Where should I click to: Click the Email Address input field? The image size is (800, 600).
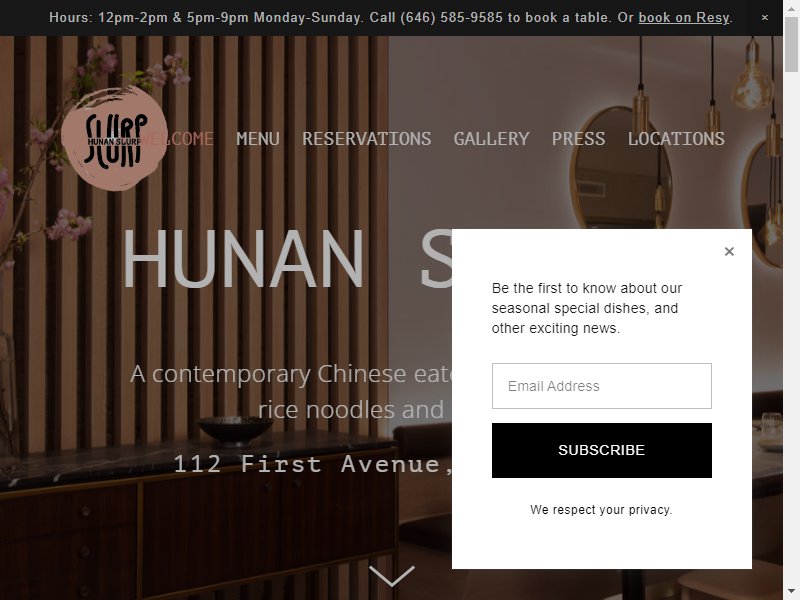coord(602,386)
